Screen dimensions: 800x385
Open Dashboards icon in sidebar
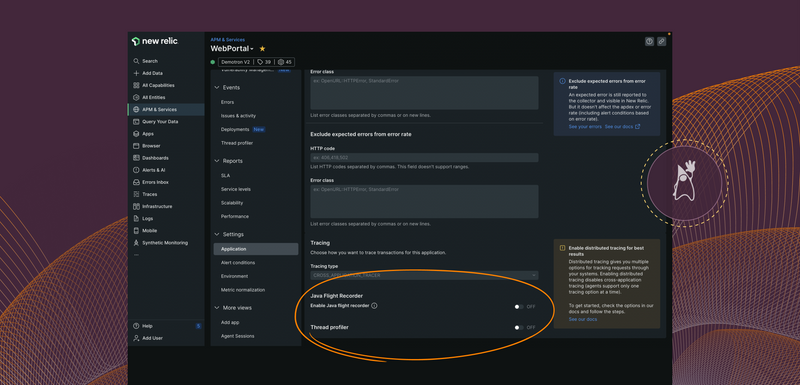tap(136, 158)
